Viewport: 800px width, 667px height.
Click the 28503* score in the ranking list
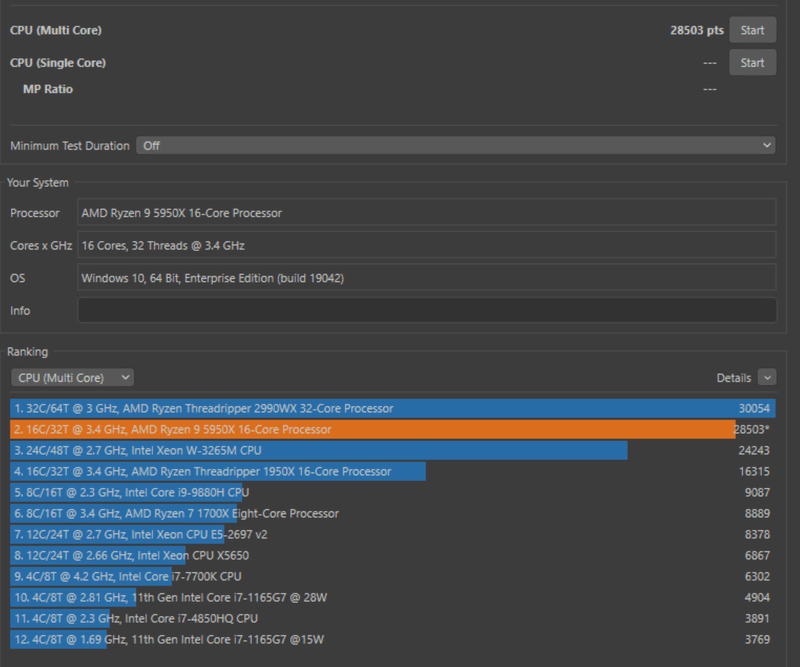click(x=752, y=429)
